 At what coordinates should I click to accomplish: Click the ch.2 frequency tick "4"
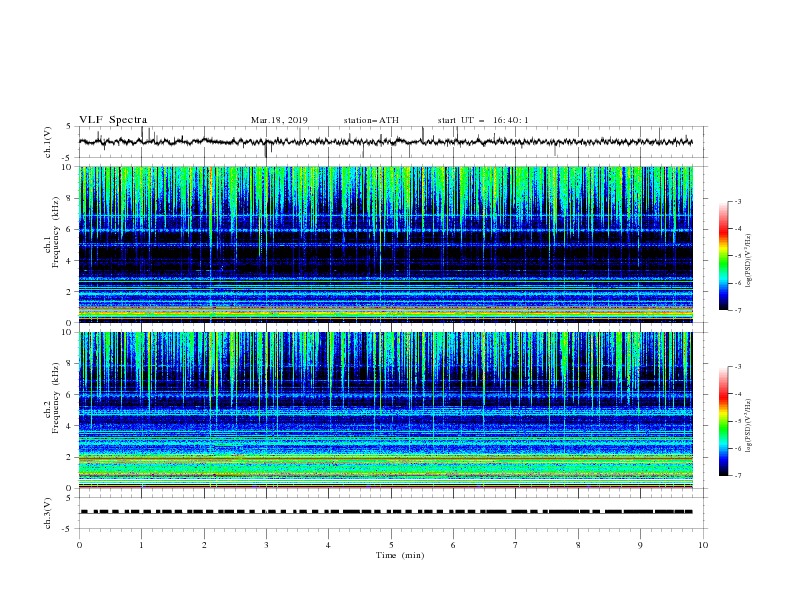pyautogui.click(x=71, y=426)
